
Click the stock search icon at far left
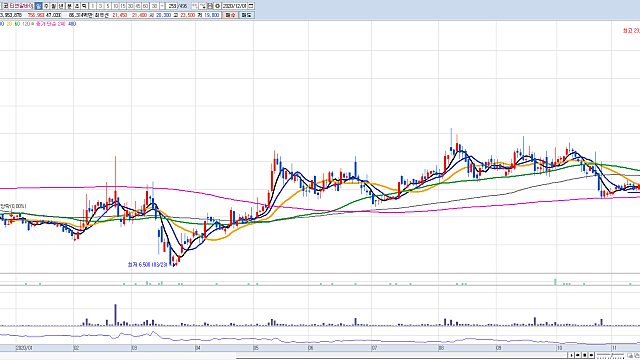[x=6, y=6]
